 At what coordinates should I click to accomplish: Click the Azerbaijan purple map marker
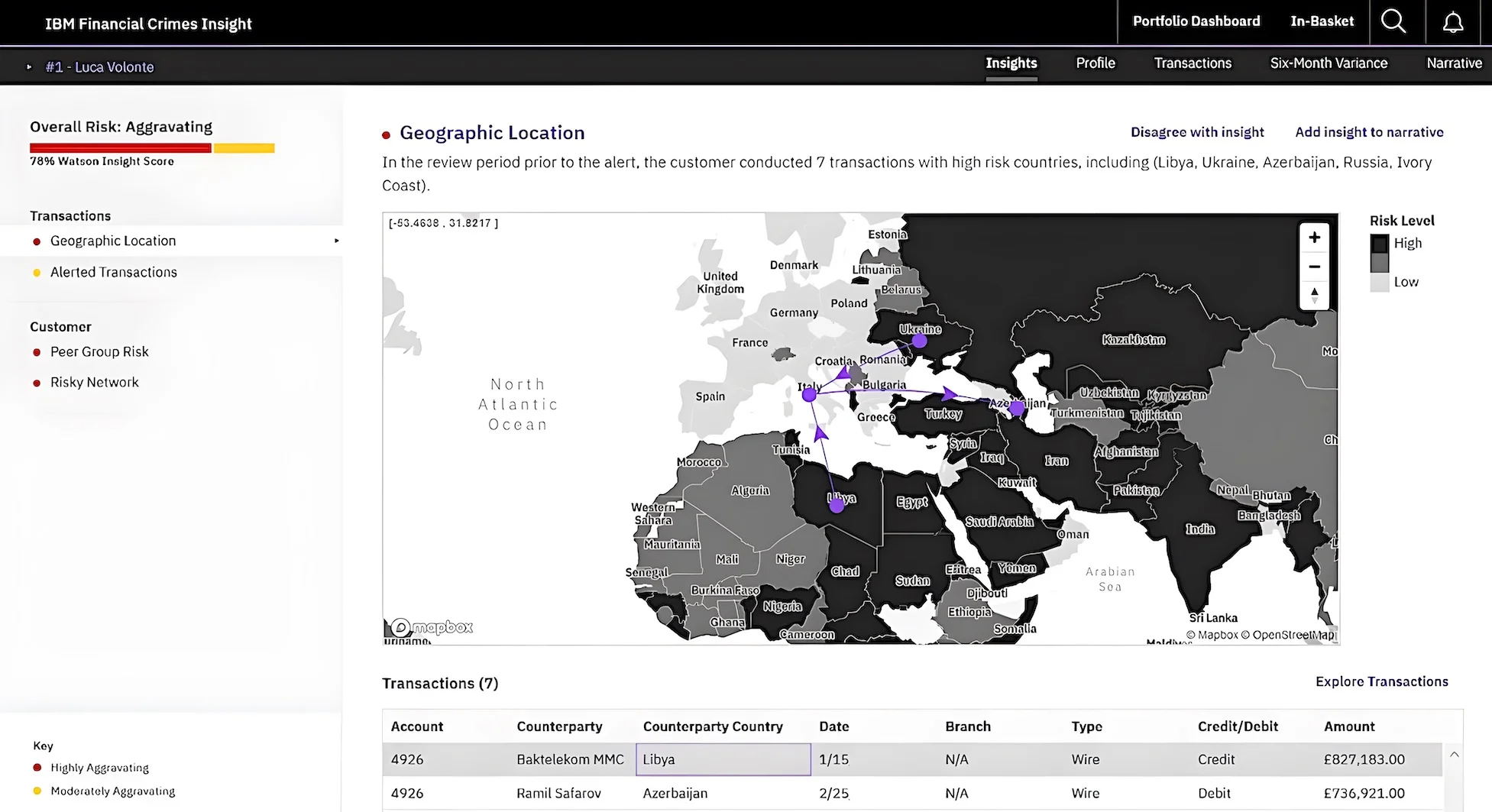pyautogui.click(x=1016, y=409)
